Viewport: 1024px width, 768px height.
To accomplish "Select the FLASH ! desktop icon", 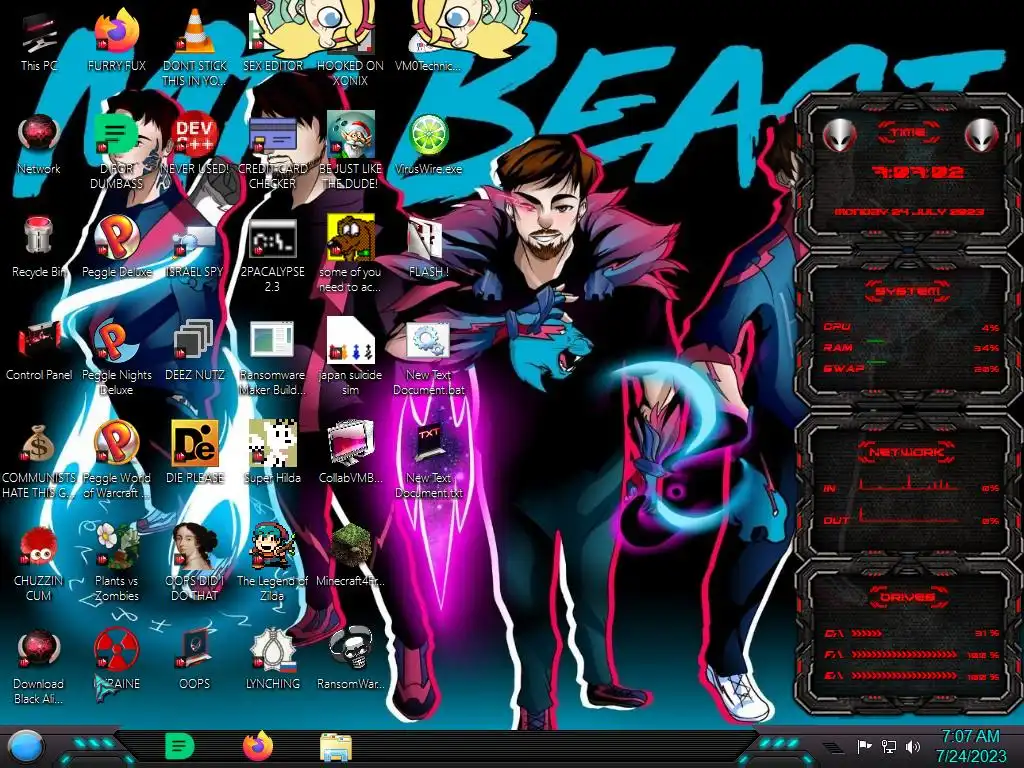I will 428,248.
